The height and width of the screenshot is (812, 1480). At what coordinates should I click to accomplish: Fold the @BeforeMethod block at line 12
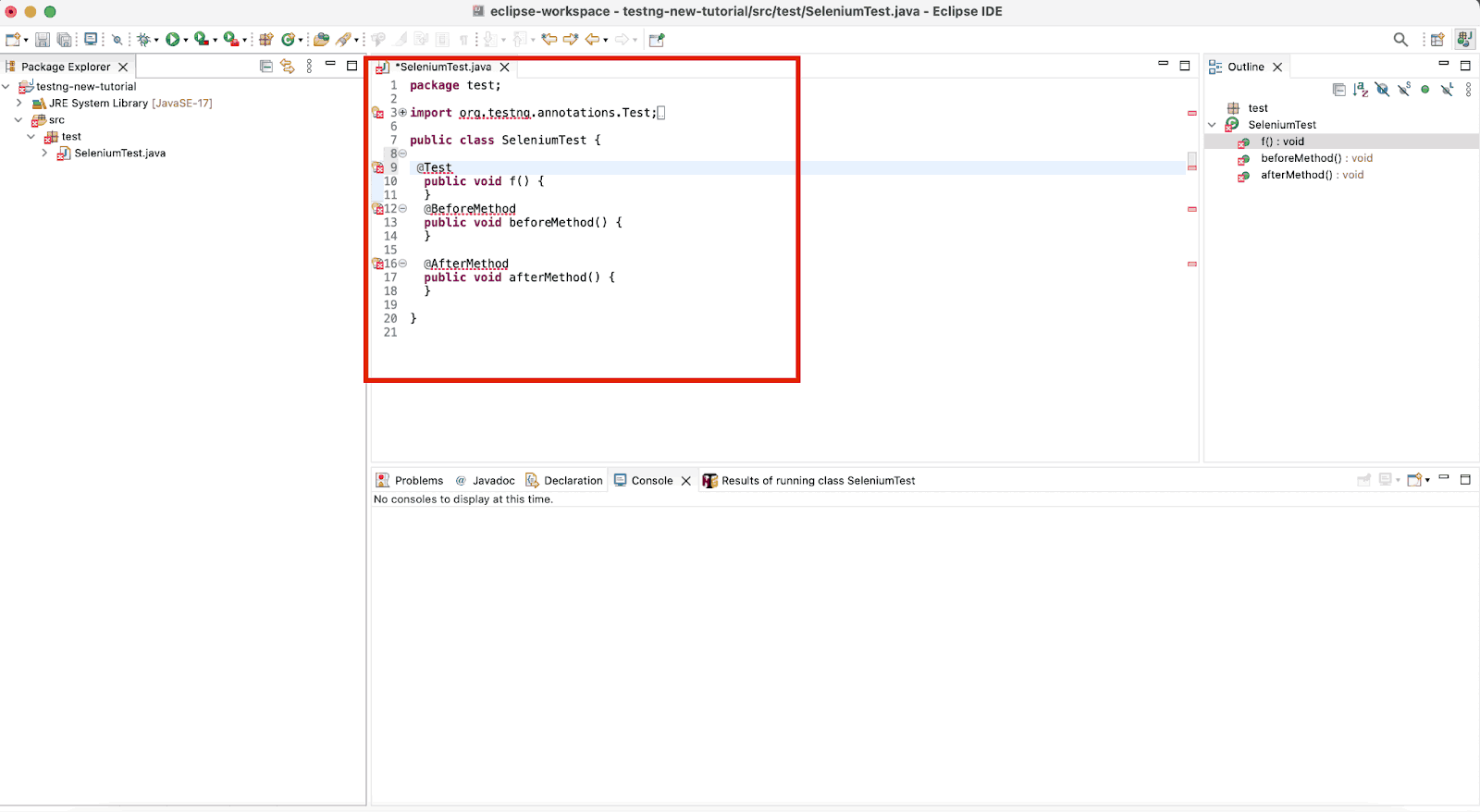tap(402, 209)
